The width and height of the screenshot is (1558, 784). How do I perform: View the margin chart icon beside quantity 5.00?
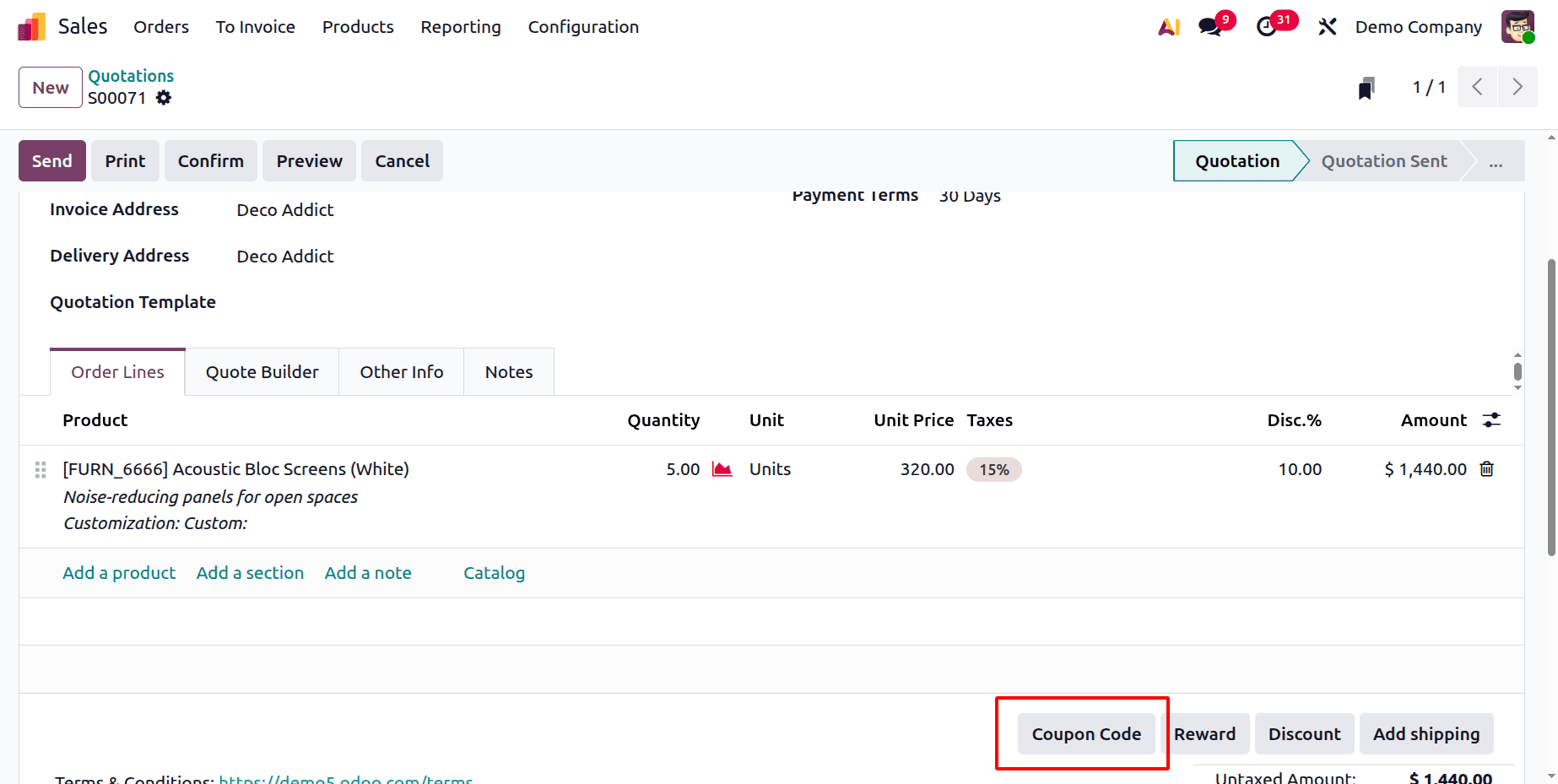[722, 469]
